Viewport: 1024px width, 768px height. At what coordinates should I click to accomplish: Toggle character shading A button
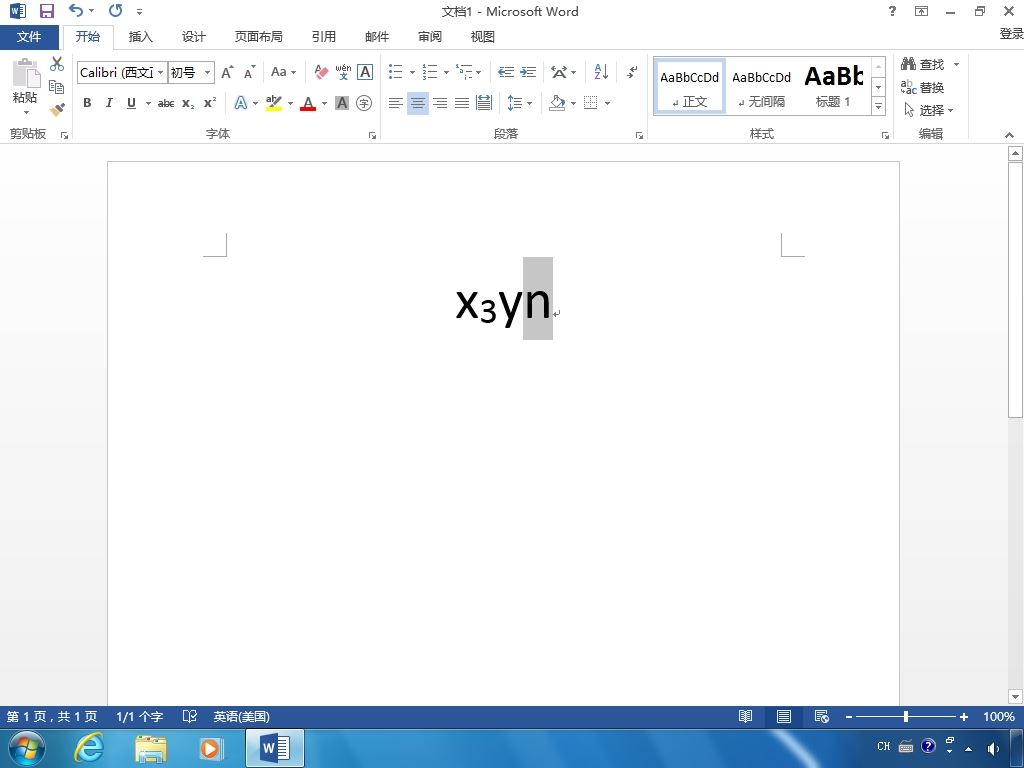click(x=342, y=103)
